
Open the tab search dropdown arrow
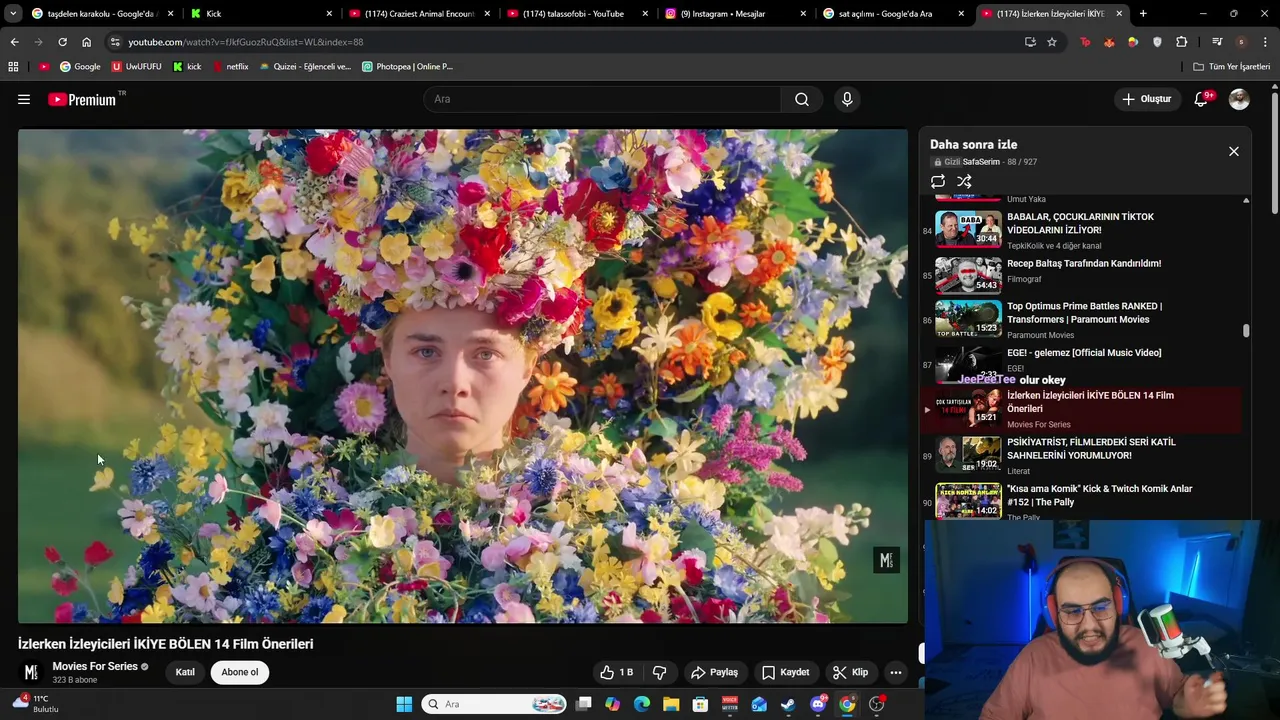coord(12,14)
